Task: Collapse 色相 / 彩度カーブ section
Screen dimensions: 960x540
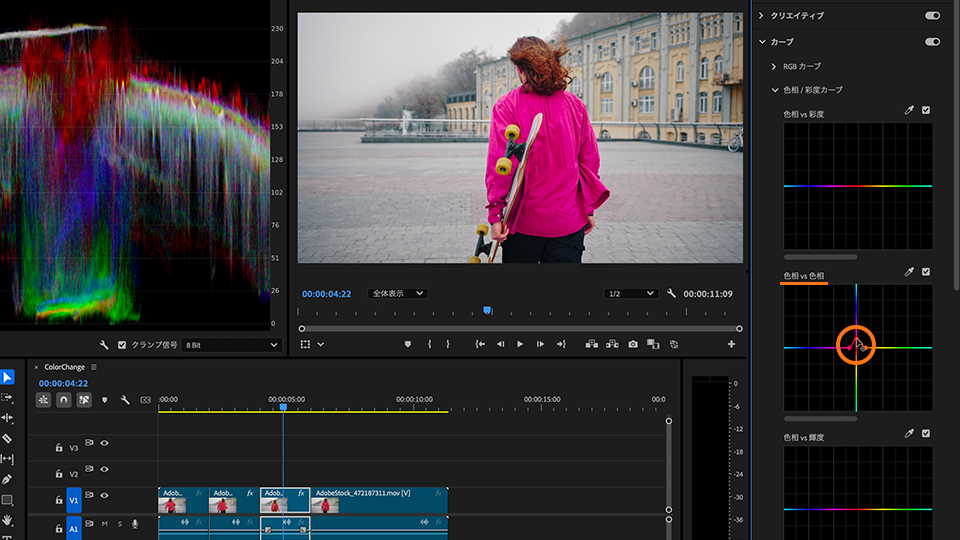Action: 774,89
